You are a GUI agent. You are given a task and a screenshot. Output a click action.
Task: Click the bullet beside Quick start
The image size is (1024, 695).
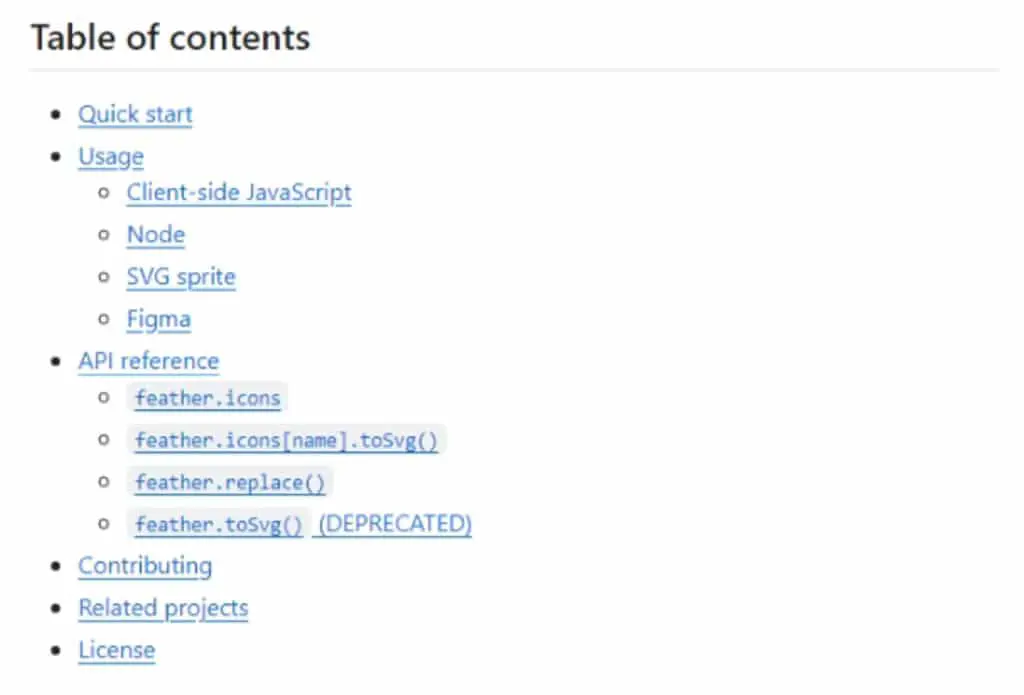[x=56, y=115]
